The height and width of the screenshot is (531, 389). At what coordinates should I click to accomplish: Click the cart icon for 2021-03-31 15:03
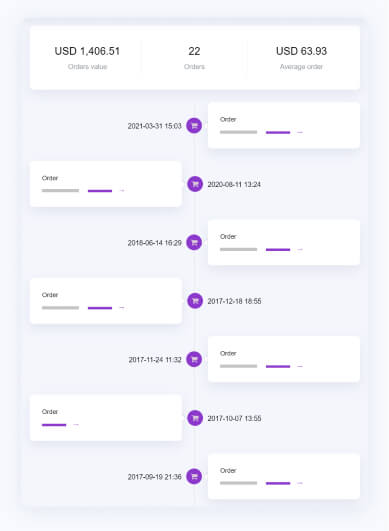point(194,126)
